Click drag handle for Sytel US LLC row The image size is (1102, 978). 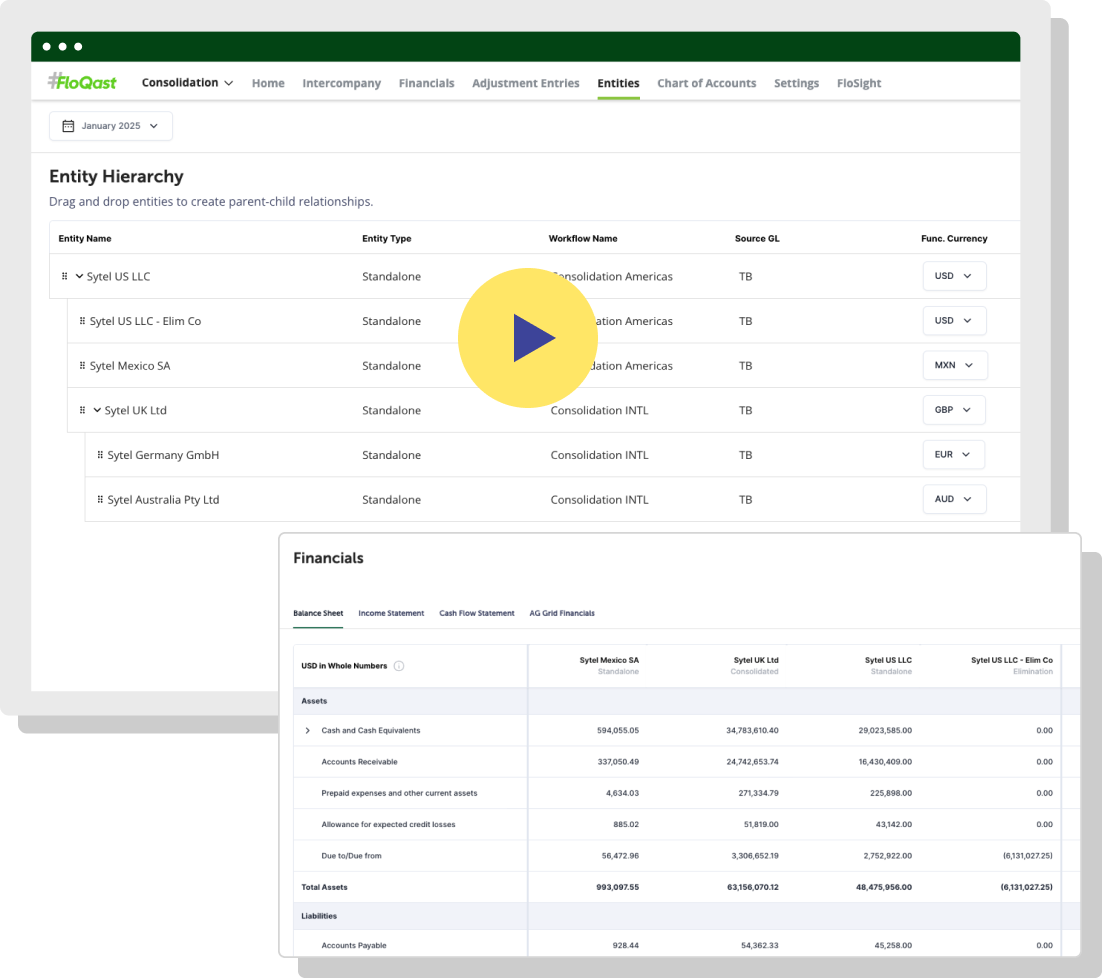pyautogui.click(x=65, y=276)
